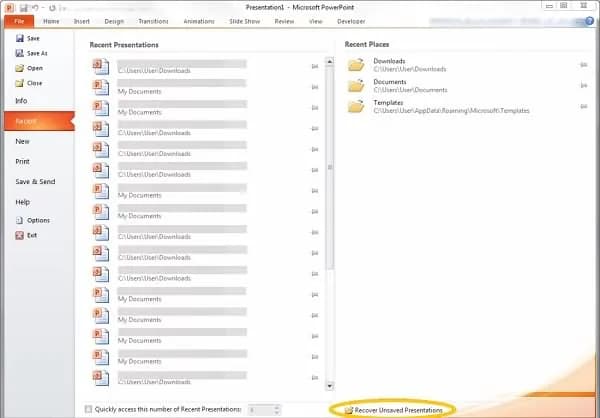This screenshot has height=418, width=600.
Task: Click the quick access toolbar save icon
Action: point(23,8)
